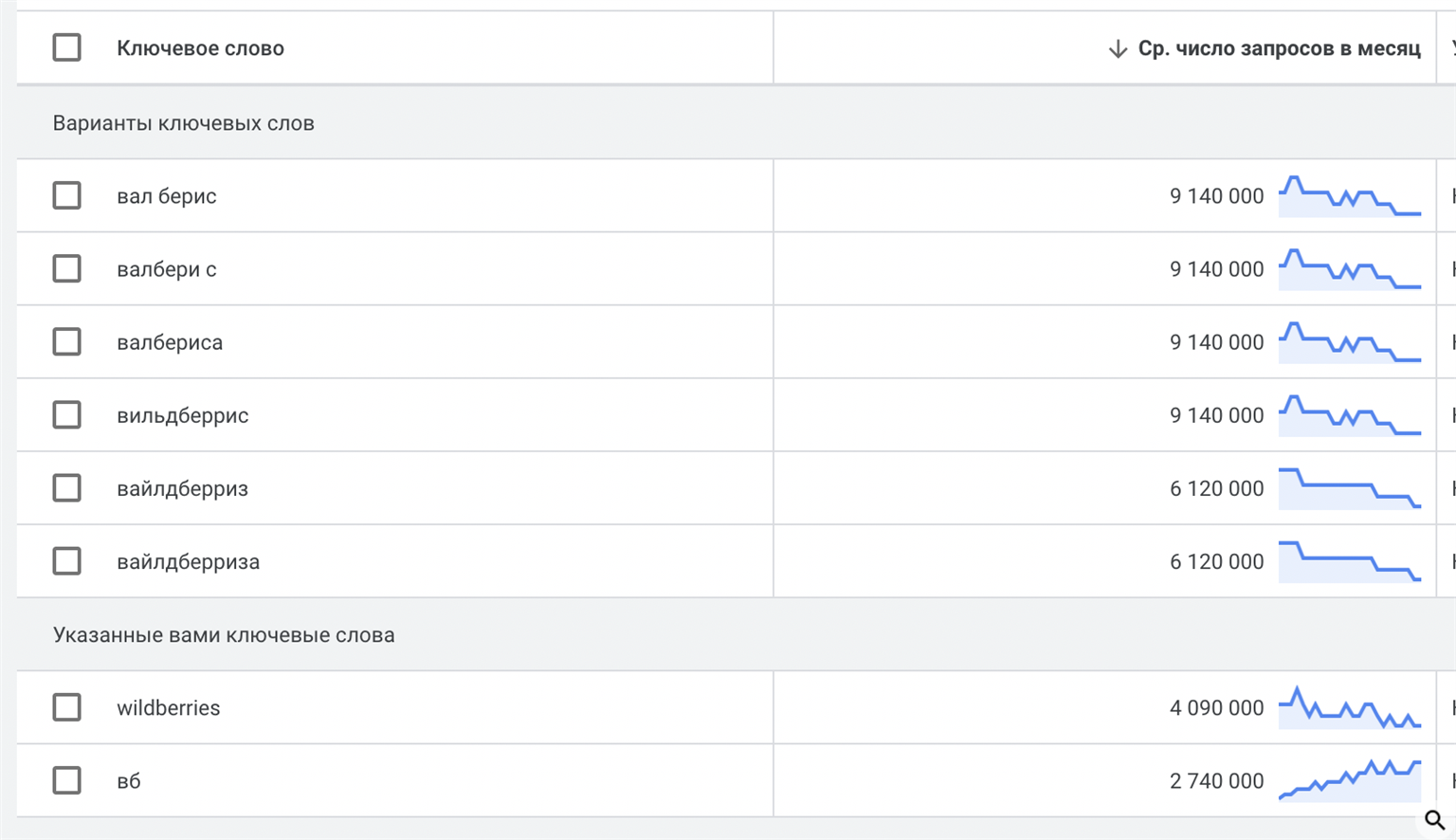Enable the 'вильдберрис' keyword checkbox
The image size is (1456, 840).
click(66, 415)
